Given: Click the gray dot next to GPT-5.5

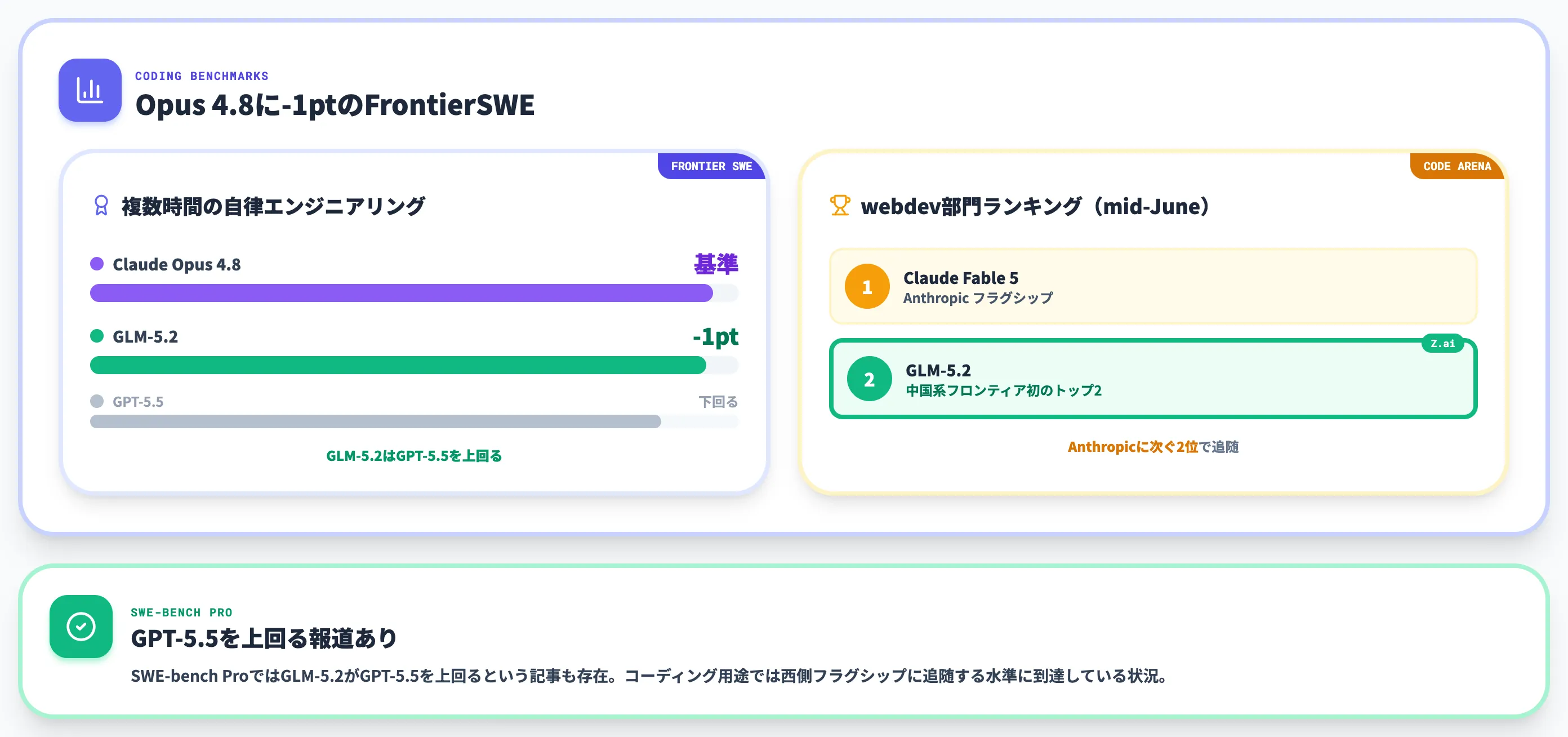Looking at the screenshot, I should point(97,401).
